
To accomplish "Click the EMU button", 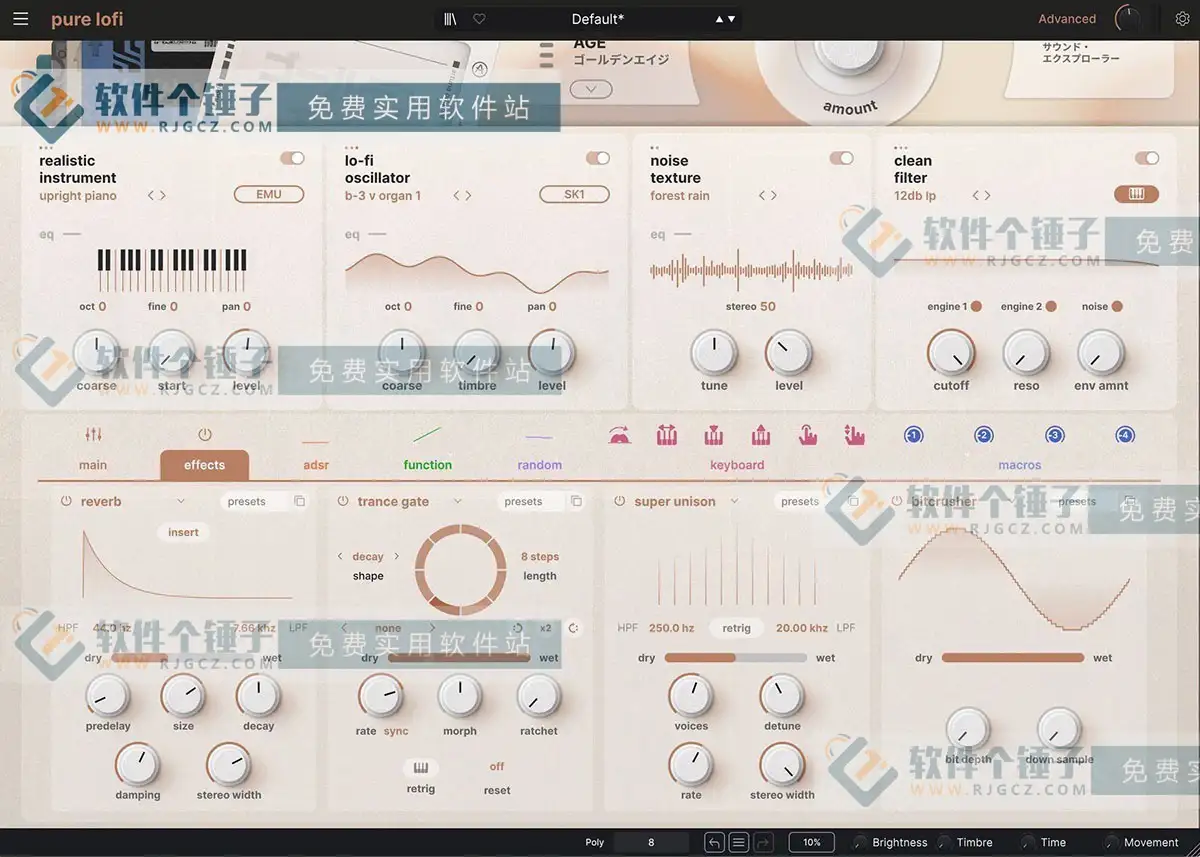I will coord(269,195).
